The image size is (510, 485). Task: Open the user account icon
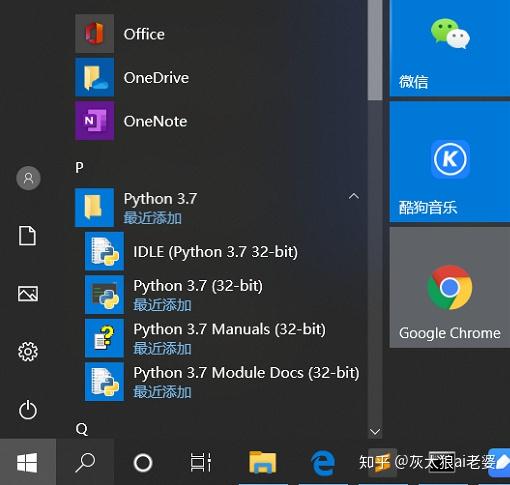pyautogui.click(x=28, y=178)
